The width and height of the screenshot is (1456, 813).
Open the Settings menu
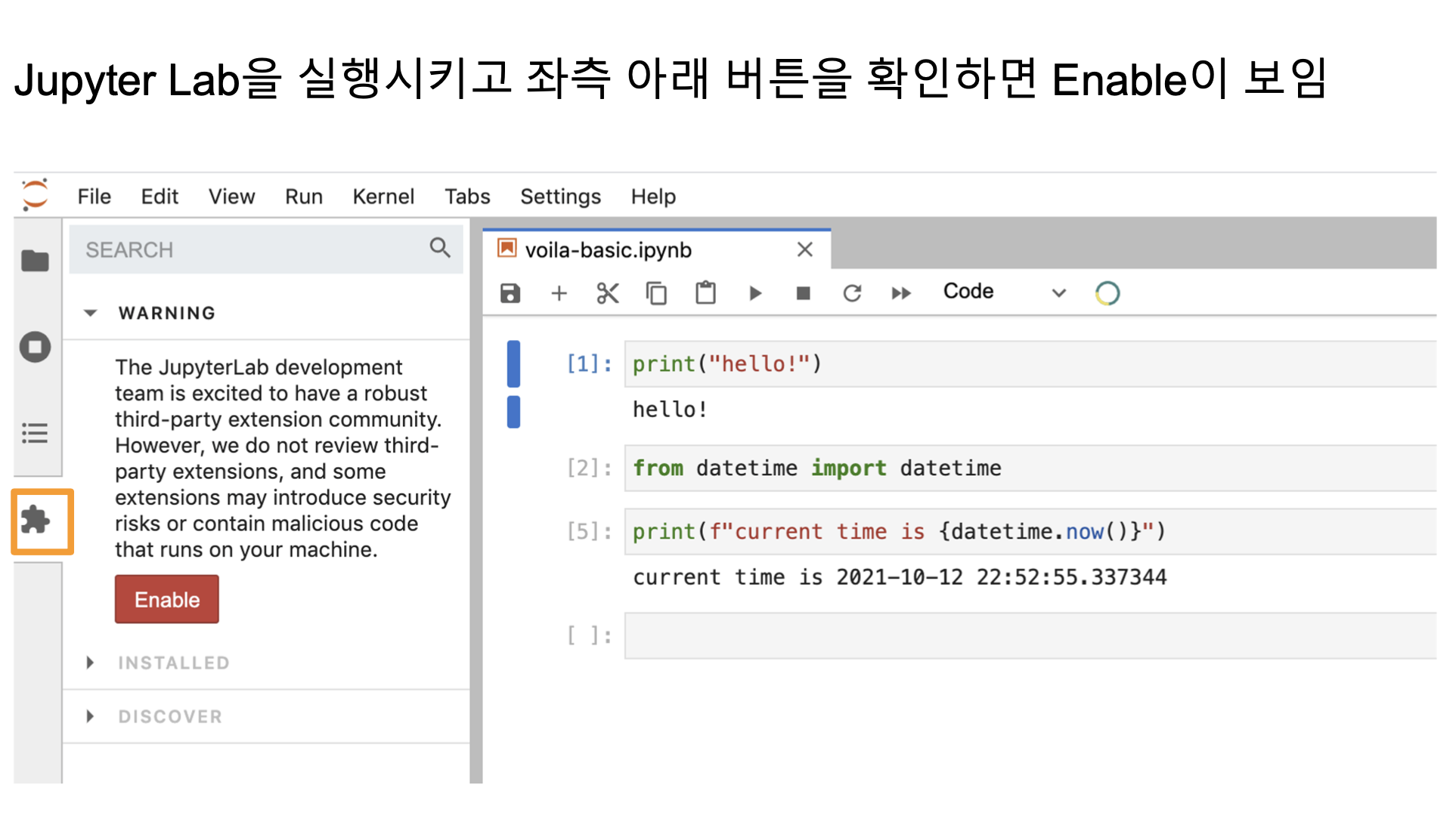[x=560, y=196]
